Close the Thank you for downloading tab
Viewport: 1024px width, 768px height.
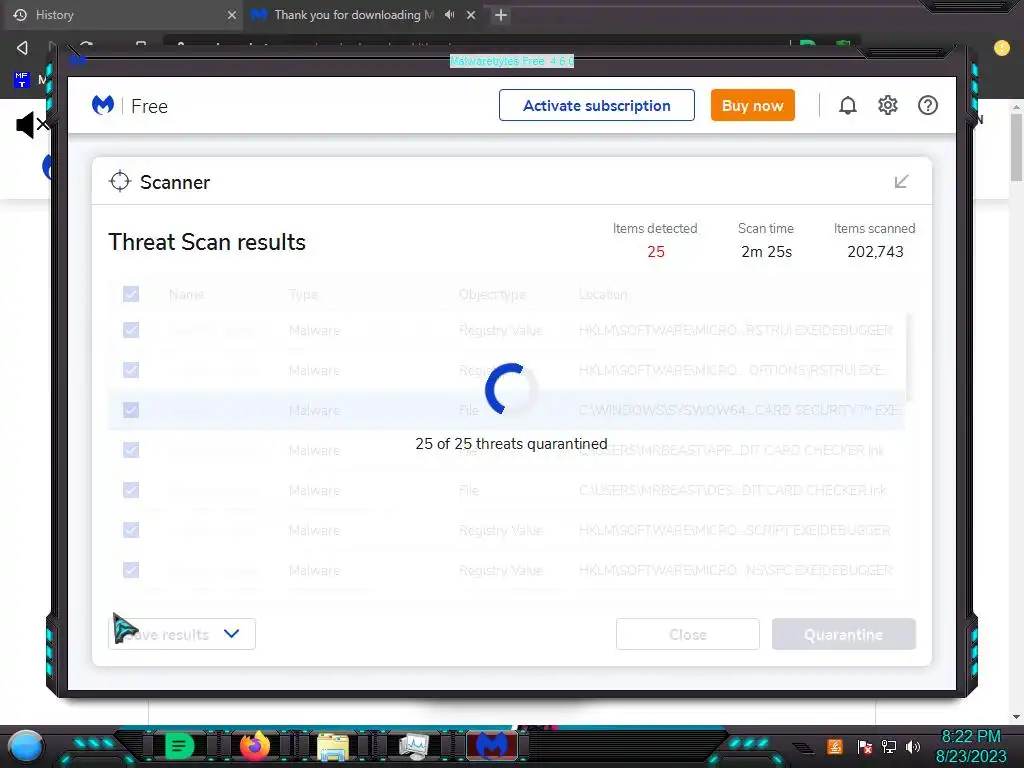471,14
